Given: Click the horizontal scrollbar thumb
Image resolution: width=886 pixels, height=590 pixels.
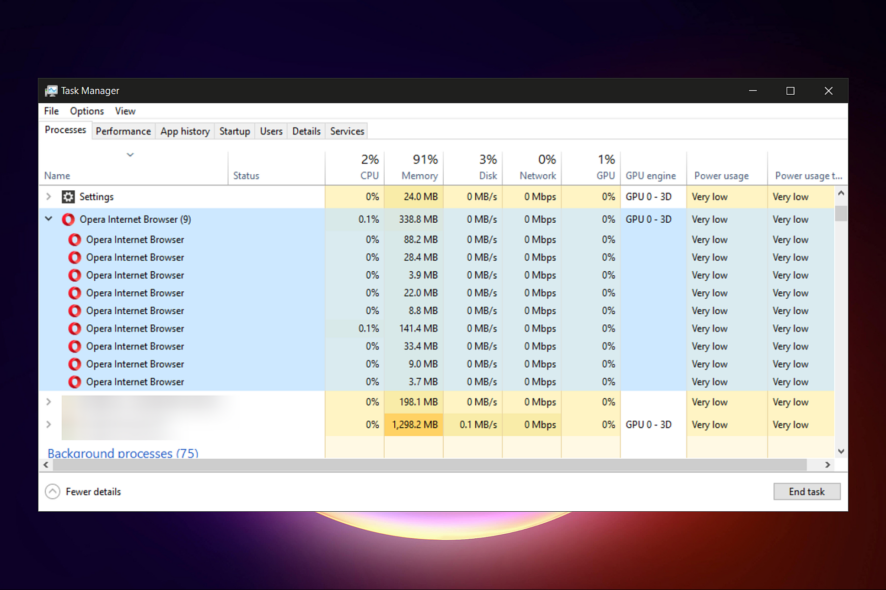Looking at the screenshot, I should point(430,465).
